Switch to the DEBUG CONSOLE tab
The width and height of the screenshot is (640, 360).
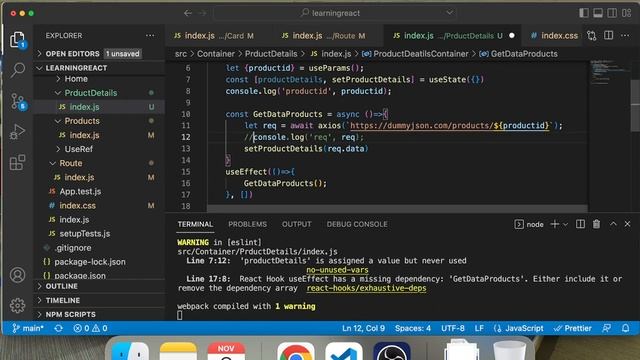357,224
